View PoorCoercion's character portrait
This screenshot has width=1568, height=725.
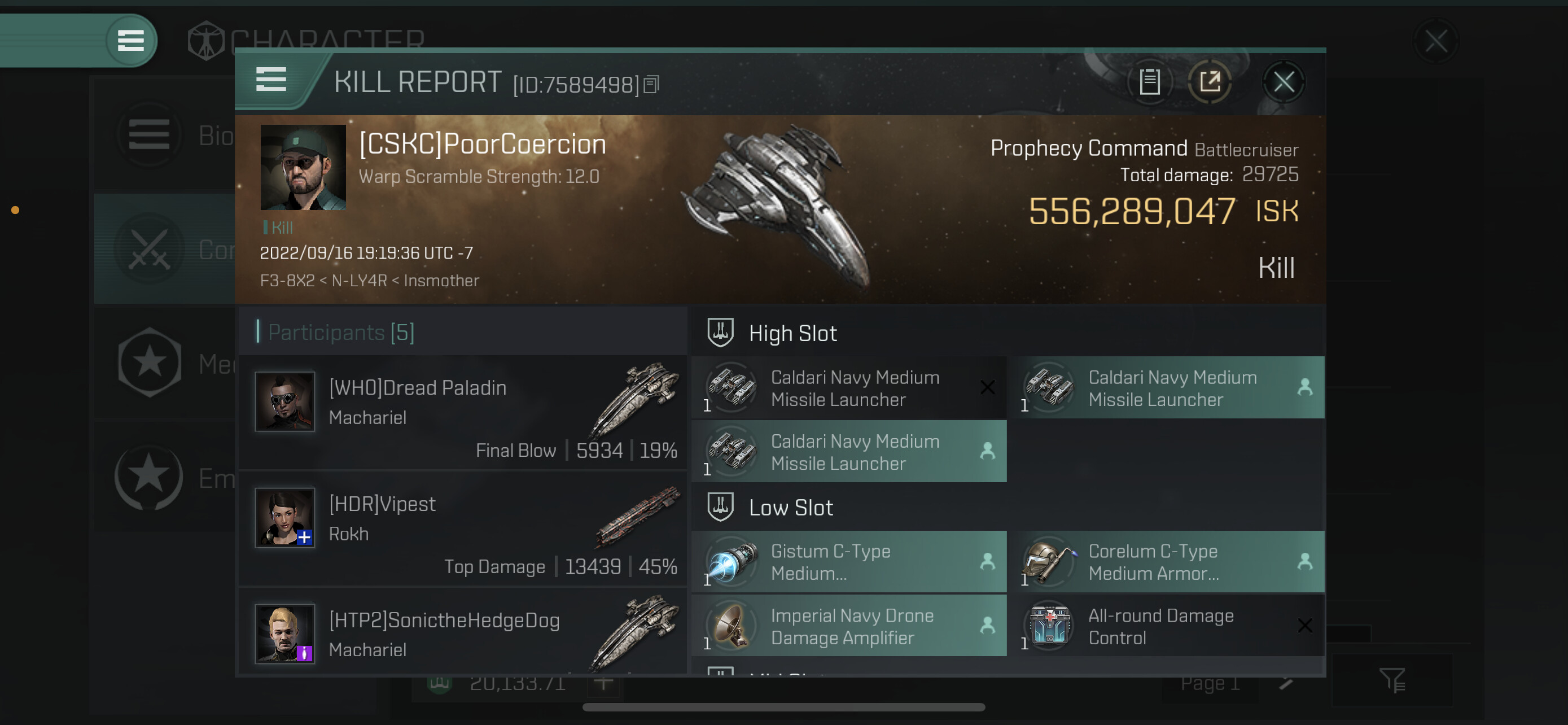pos(303,167)
